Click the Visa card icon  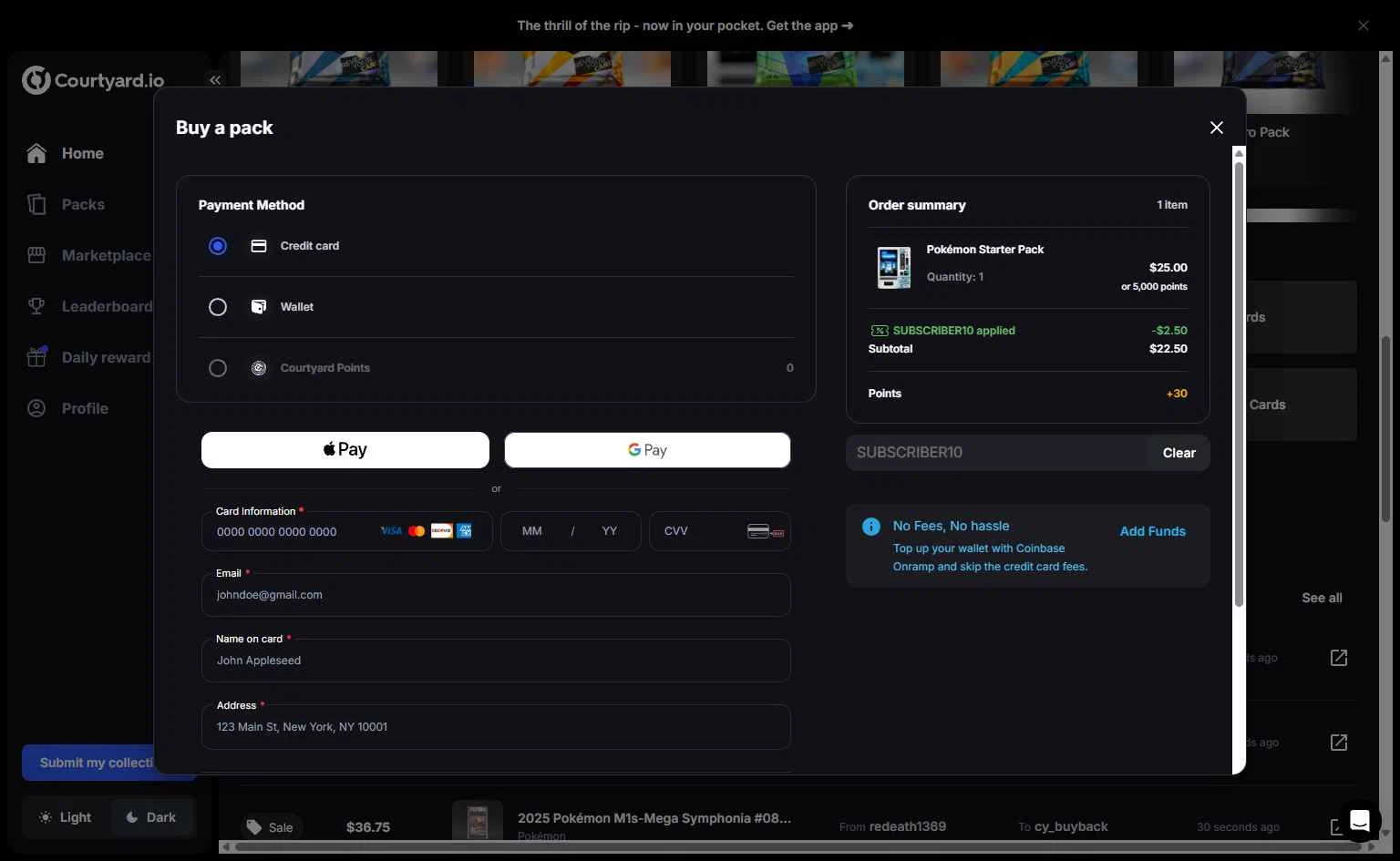click(391, 531)
